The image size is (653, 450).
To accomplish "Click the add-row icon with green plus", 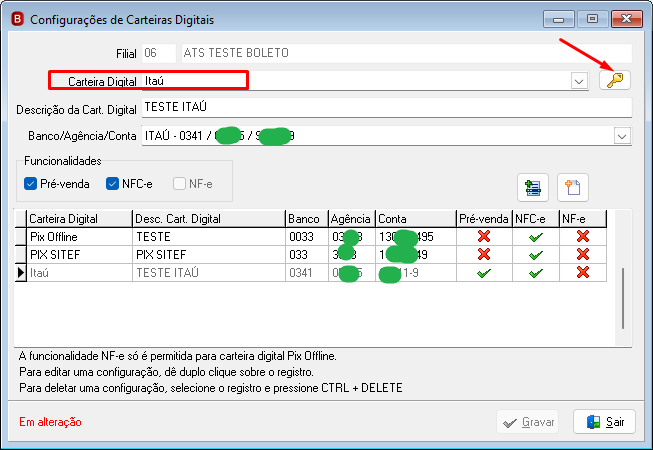I will [533, 187].
